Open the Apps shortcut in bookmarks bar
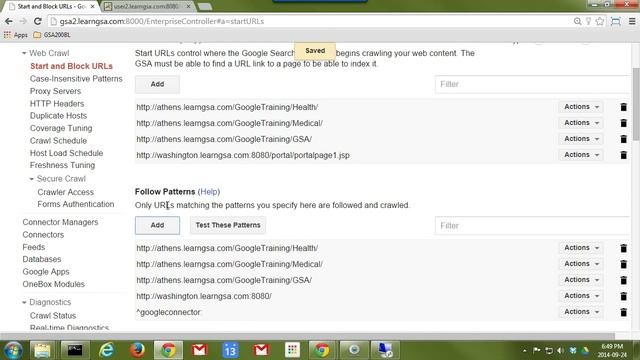The height and width of the screenshot is (360, 640). [16, 35]
